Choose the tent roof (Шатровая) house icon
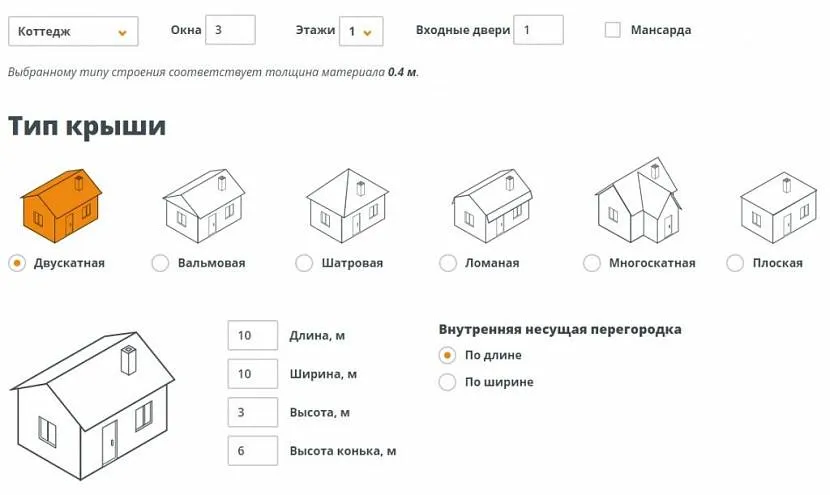This screenshot has height=495, width=830. (348, 205)
